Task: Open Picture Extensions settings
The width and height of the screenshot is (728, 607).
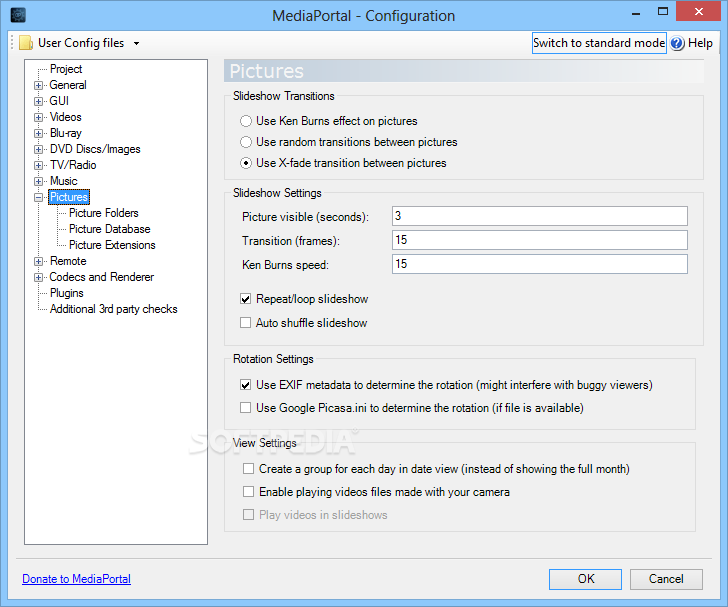Action: click(112, 245)
